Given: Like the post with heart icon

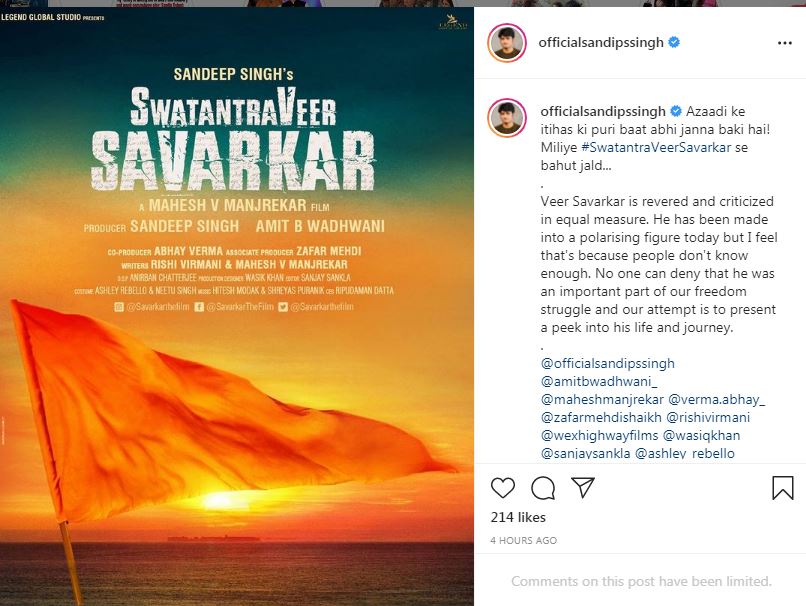Looking at the screenshot, I should click(503, 488).
